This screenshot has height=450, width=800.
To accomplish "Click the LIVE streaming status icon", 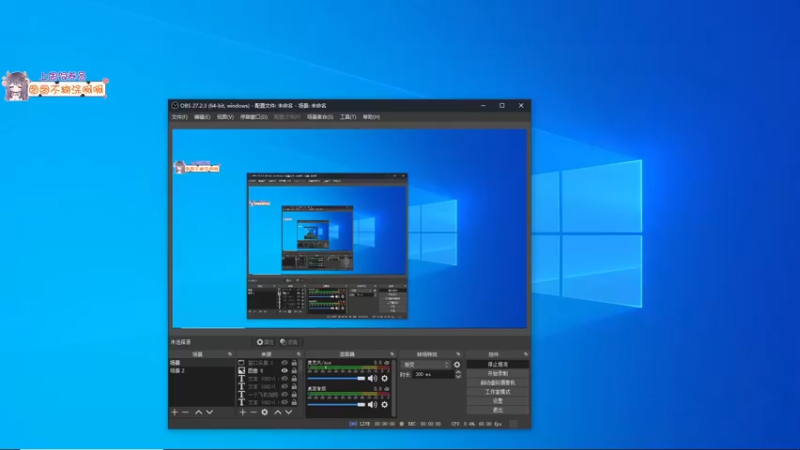I will (x=353, y=423).
